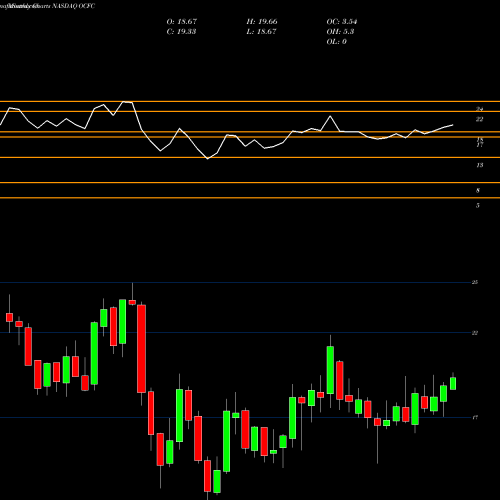Viewport: 500px width, 500px height.
Task: Click the high value 'H: 19.66'
Action: click(262, 22)
